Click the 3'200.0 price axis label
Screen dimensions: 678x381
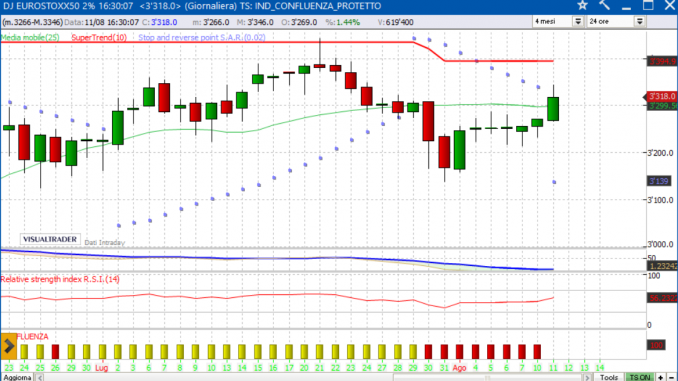tap(660, 153)
